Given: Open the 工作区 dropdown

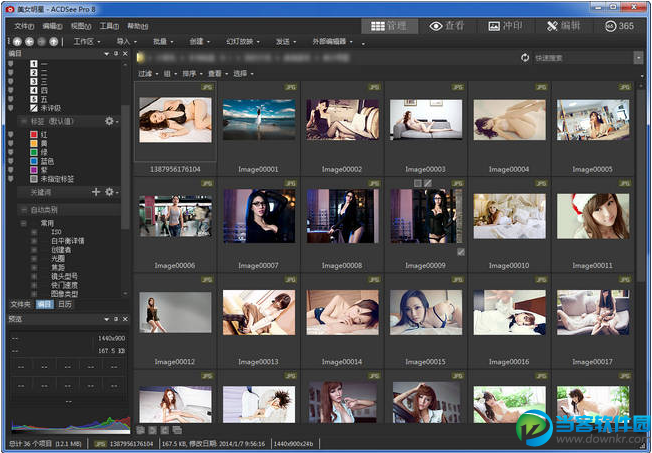Looking at the screenshot, I should (87, 42).
